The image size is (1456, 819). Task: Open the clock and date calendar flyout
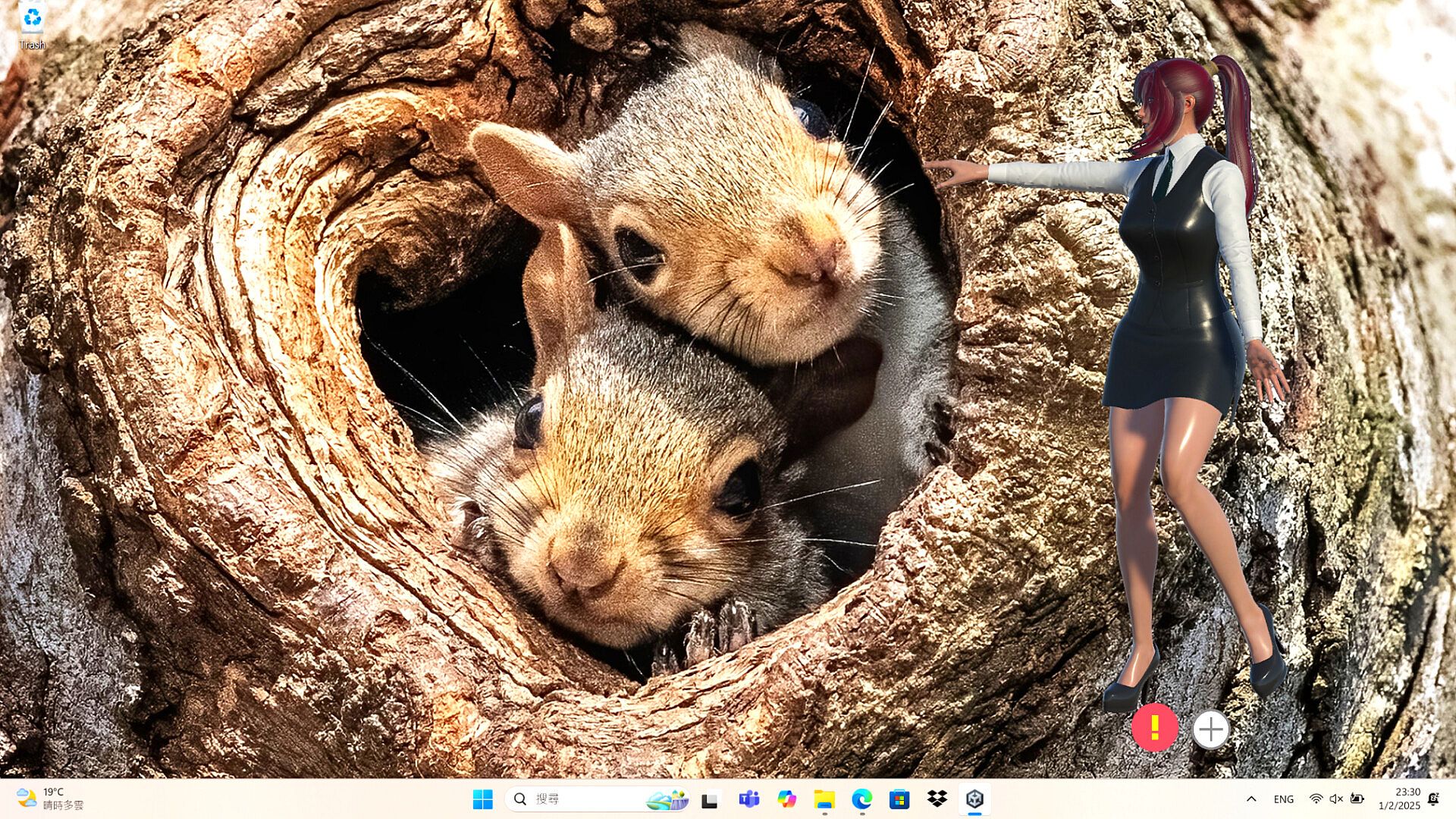1400,799
